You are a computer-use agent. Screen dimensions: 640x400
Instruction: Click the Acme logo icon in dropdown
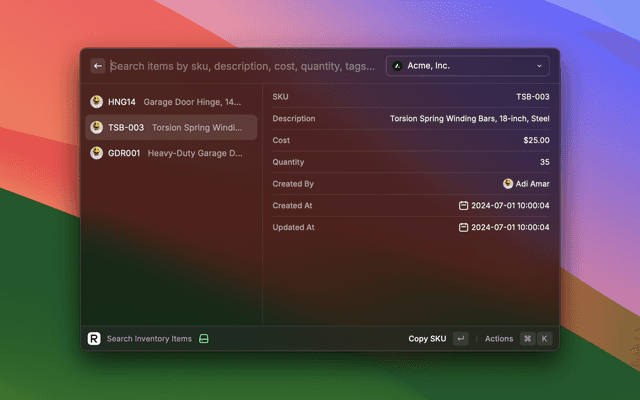click(x=398, y=66)
